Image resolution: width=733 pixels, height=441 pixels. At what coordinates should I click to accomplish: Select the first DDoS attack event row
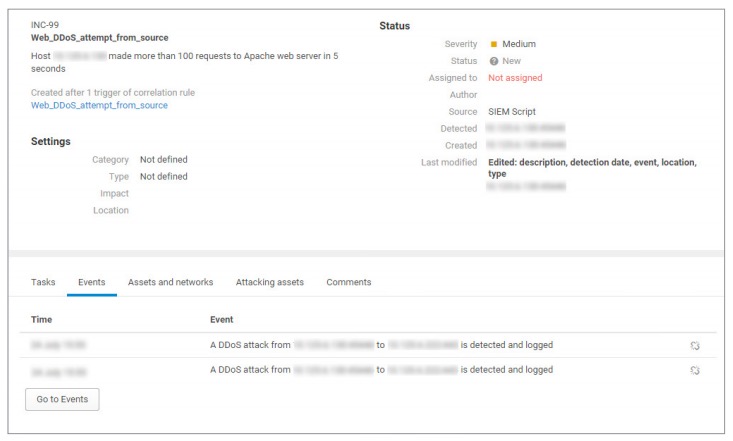point(381,345)
